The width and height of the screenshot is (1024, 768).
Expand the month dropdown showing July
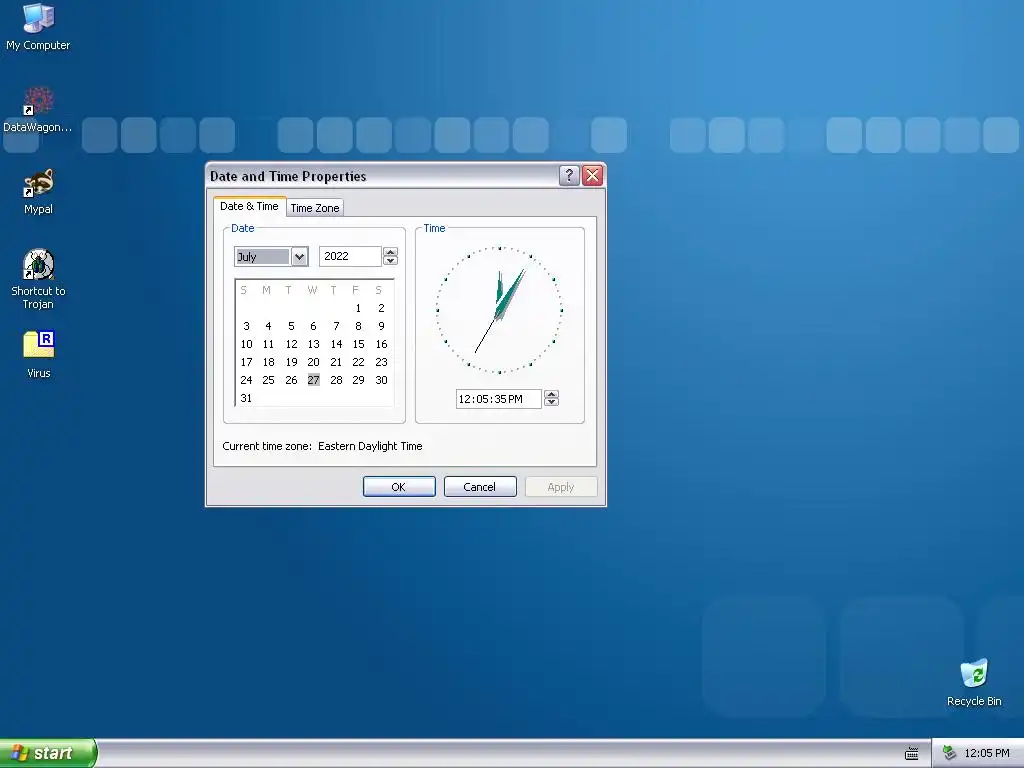299,257
